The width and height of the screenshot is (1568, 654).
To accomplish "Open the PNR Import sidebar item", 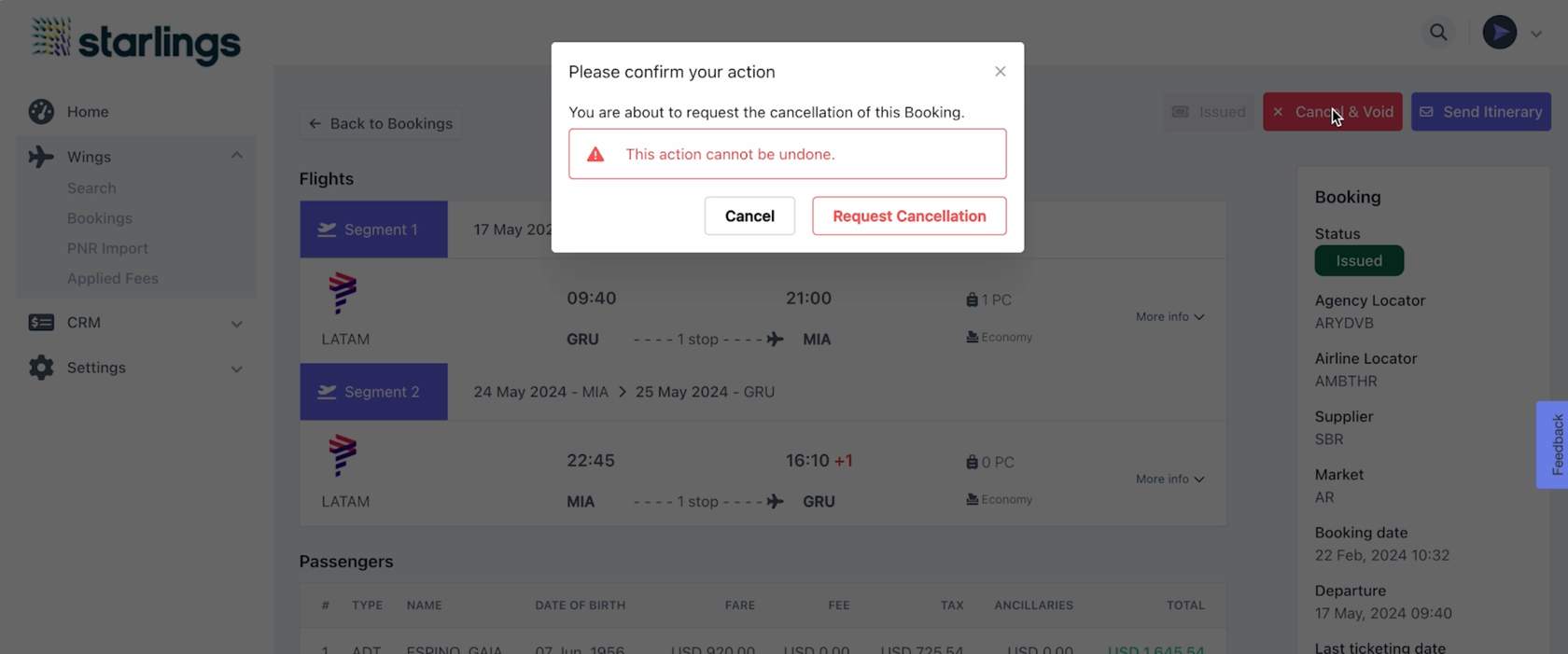I will pyautogui.click(x=107, y=248).
